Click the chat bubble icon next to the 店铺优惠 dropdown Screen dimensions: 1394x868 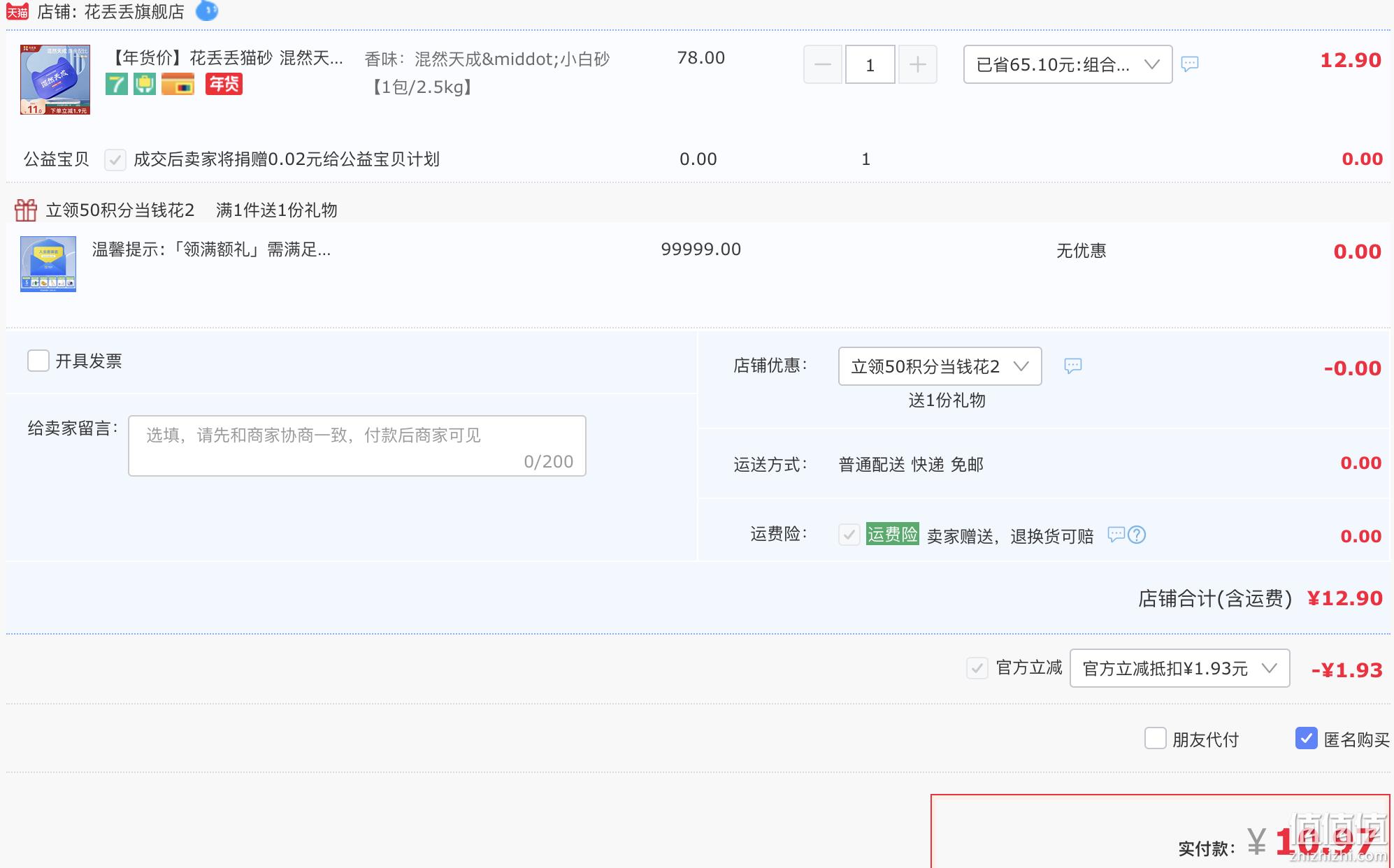pos(1073,366)
